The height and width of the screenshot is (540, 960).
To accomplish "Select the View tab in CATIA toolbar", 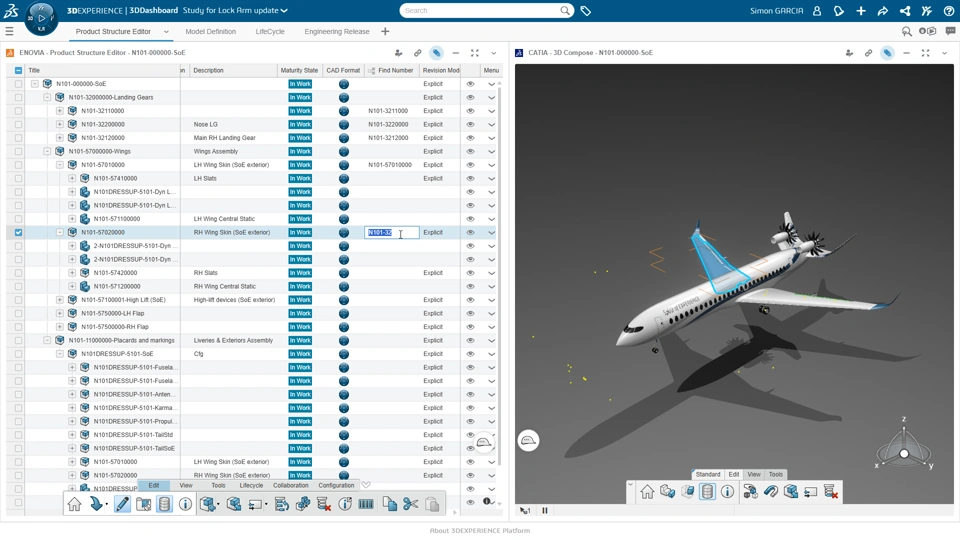I will coord(754,474).
